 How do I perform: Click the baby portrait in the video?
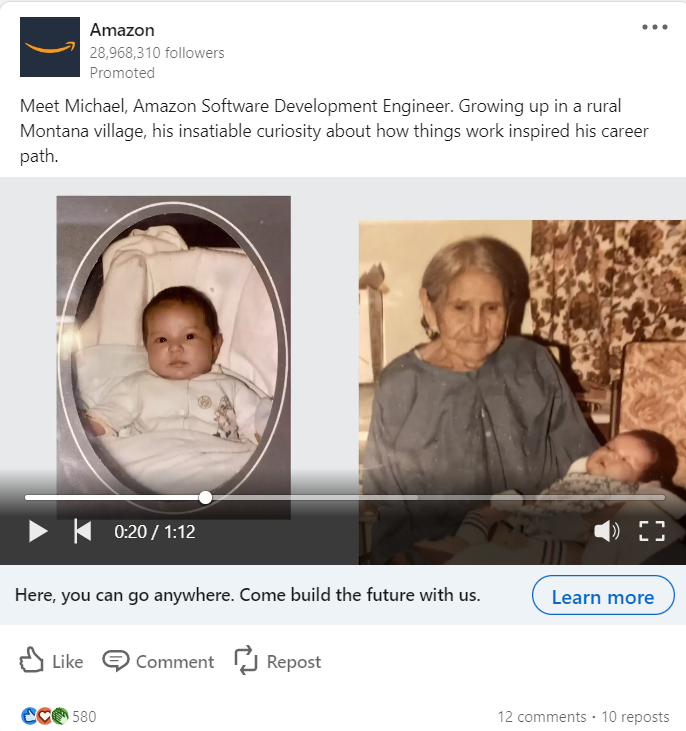point(173,357)
